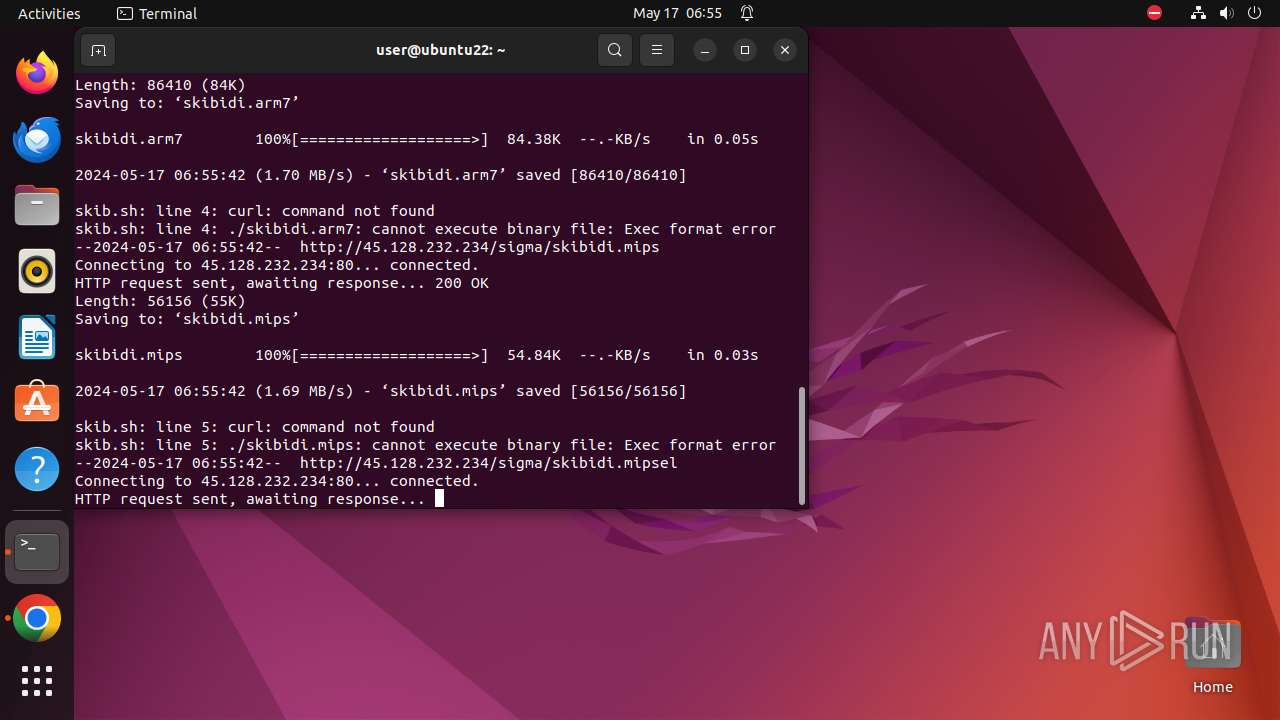
Task: Open the terminal search tool
Action: click(615, 50)
